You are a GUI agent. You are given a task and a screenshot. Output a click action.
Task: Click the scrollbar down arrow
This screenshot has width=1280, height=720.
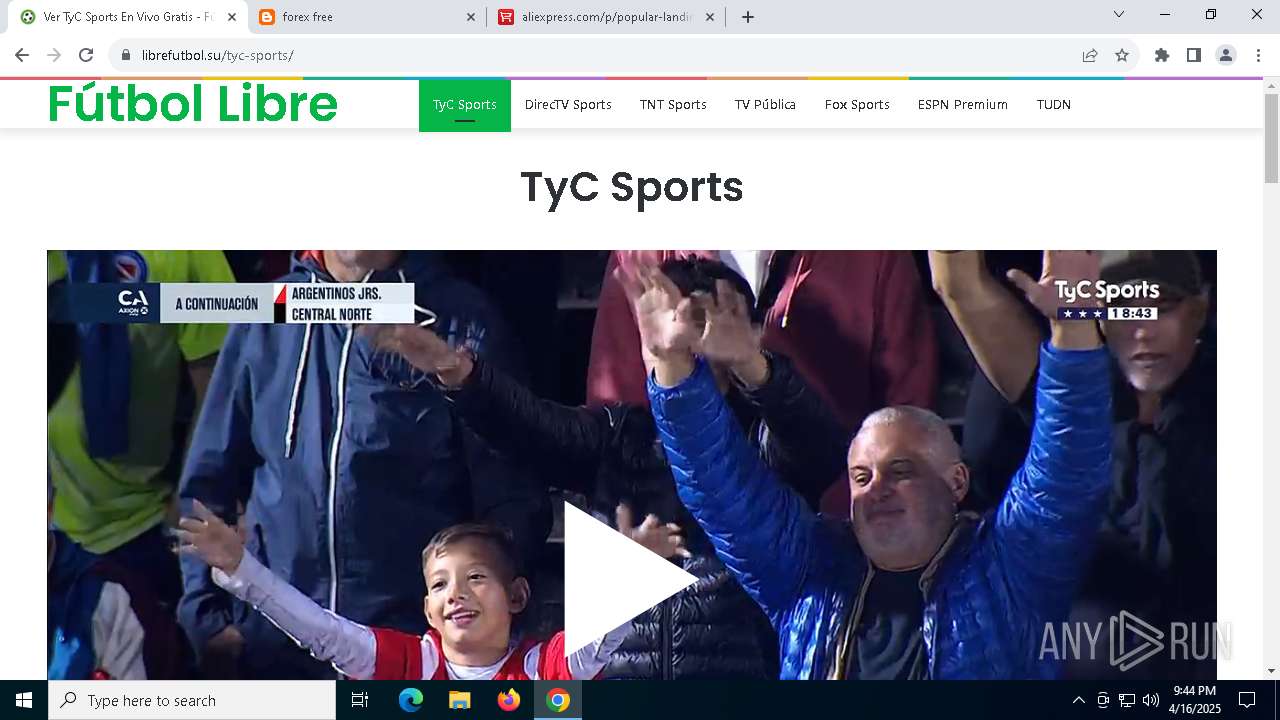click(1271, 671)
